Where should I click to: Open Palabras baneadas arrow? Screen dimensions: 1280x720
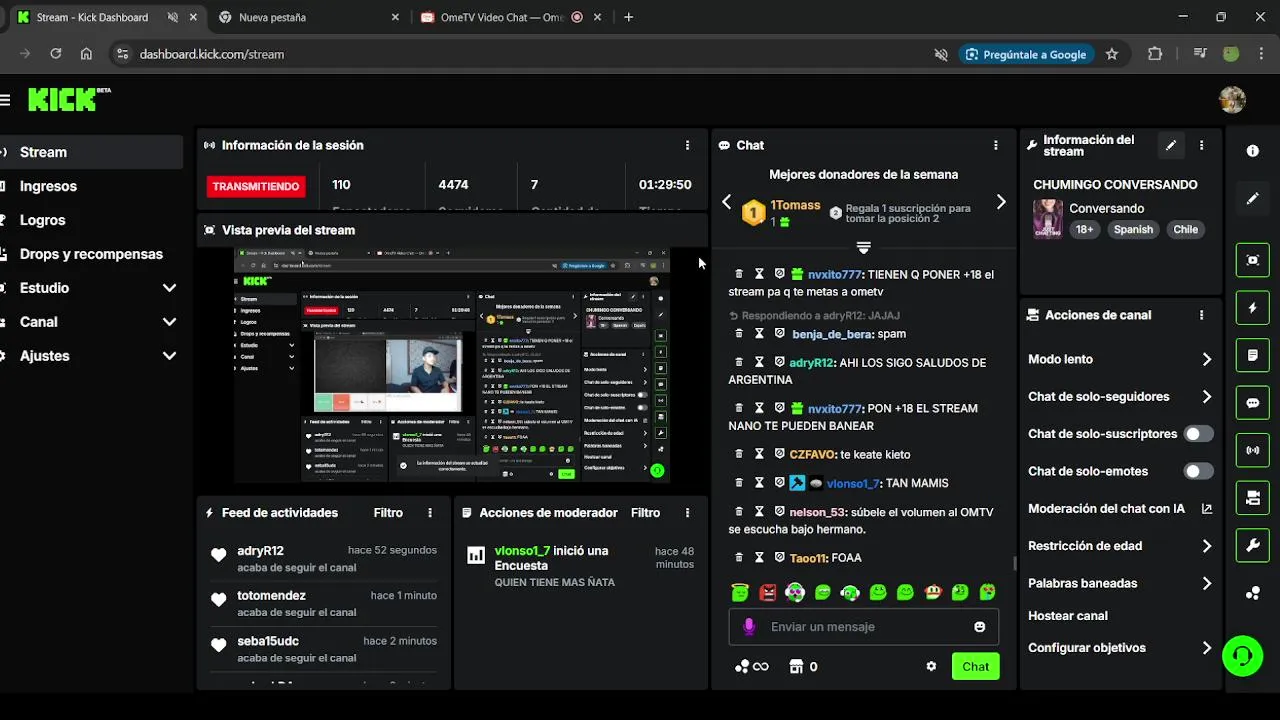(x=1206, y=583)
